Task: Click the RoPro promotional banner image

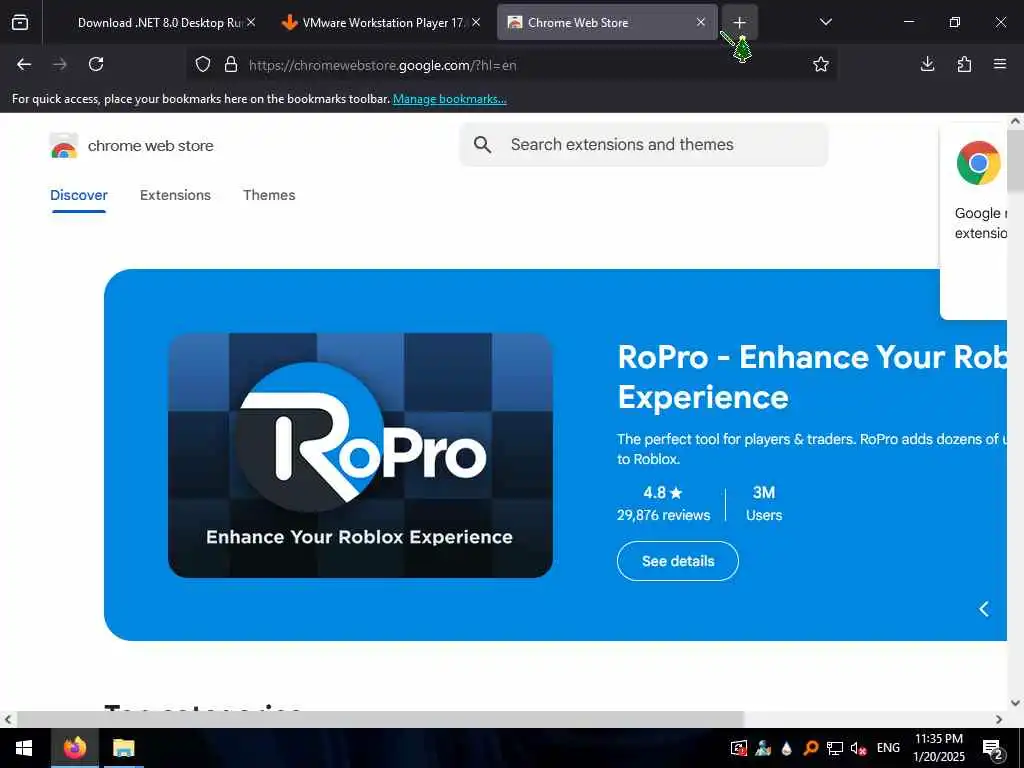Action: pyautogui.click(x=360, y=455)
